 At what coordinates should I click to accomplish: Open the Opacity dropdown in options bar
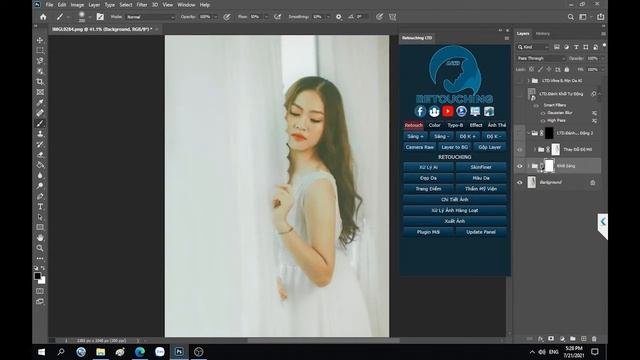tap(216, 17)
